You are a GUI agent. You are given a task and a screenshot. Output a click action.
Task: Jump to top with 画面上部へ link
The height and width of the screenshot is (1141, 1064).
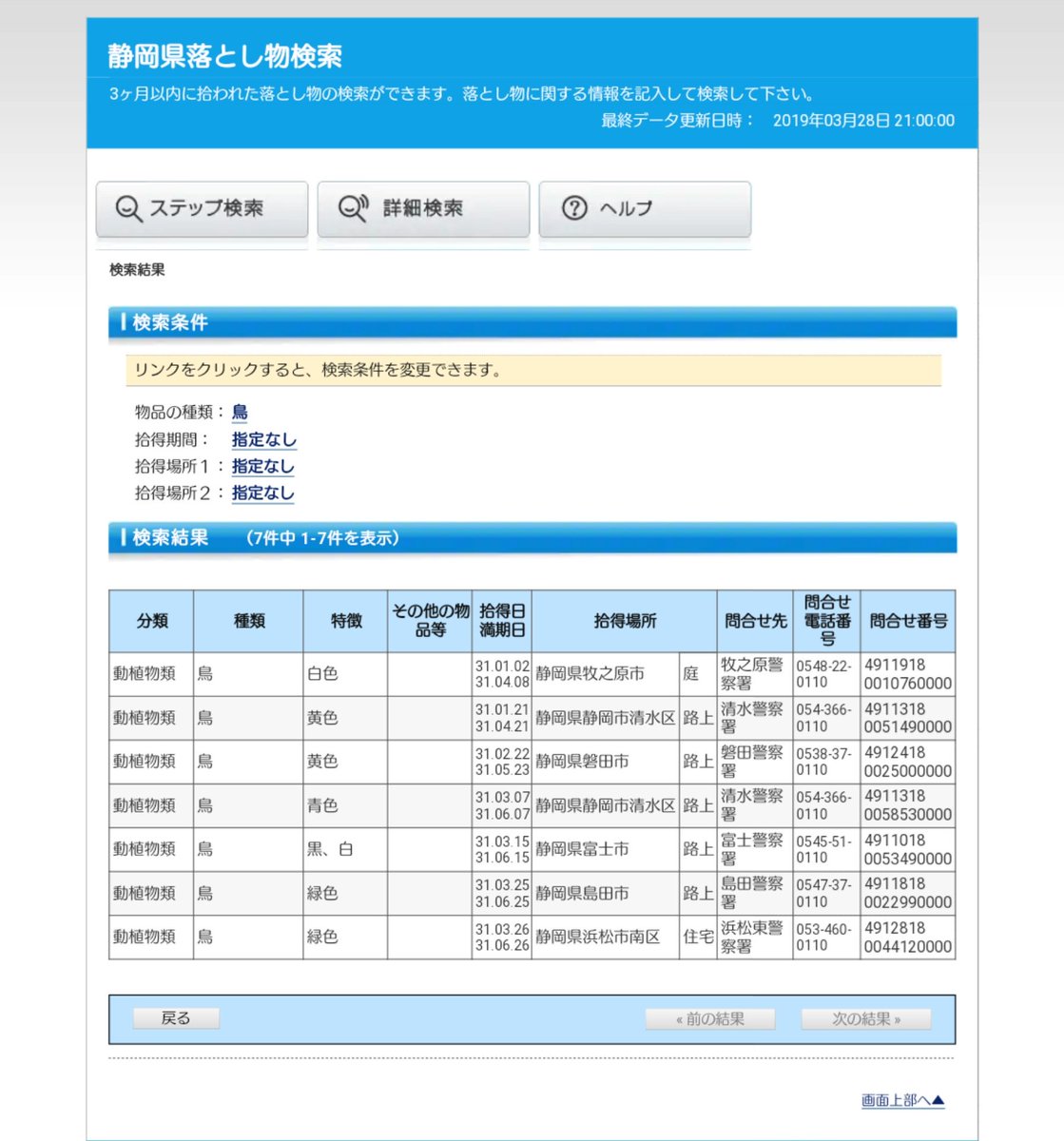[x=902, y=1100]
